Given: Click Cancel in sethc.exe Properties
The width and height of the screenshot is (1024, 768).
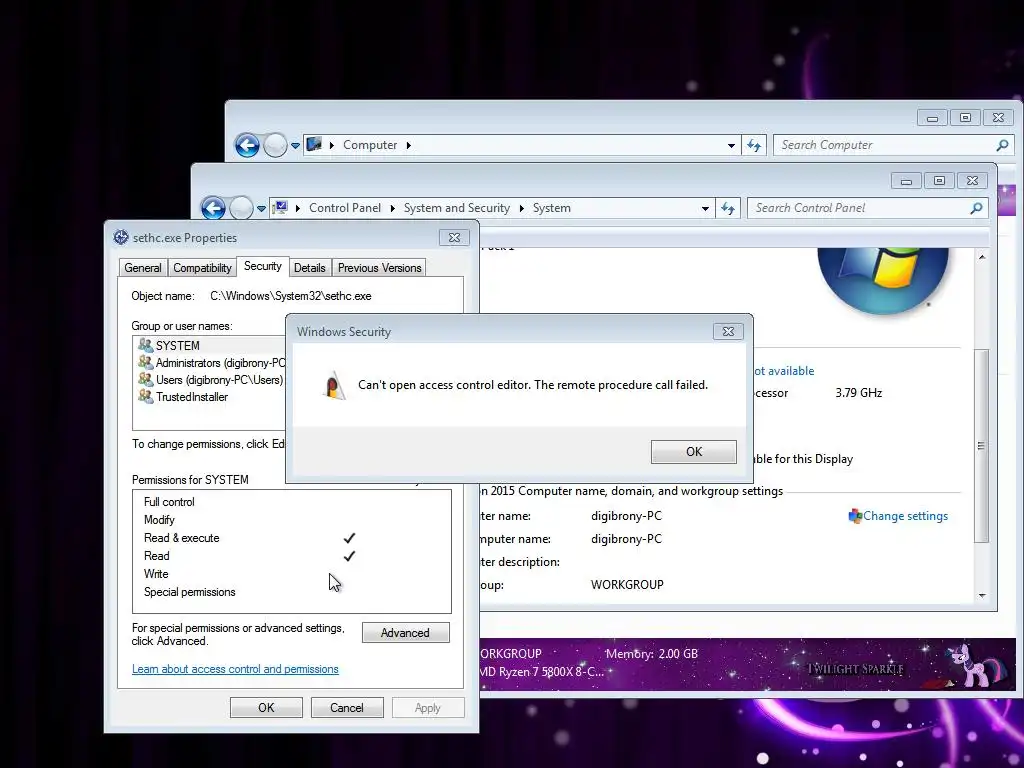Looking at the screenshot, I should pos(347,708).
